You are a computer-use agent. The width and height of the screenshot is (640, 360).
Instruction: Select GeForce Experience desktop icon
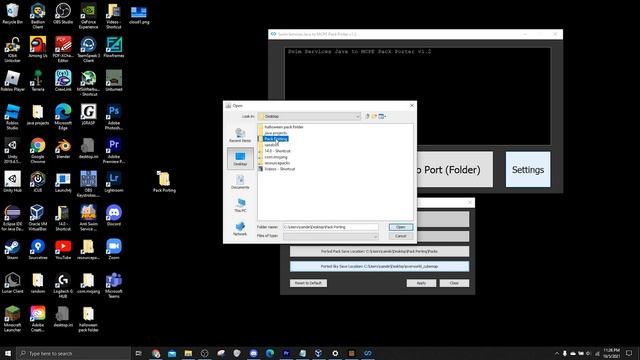tap(88, 16)
